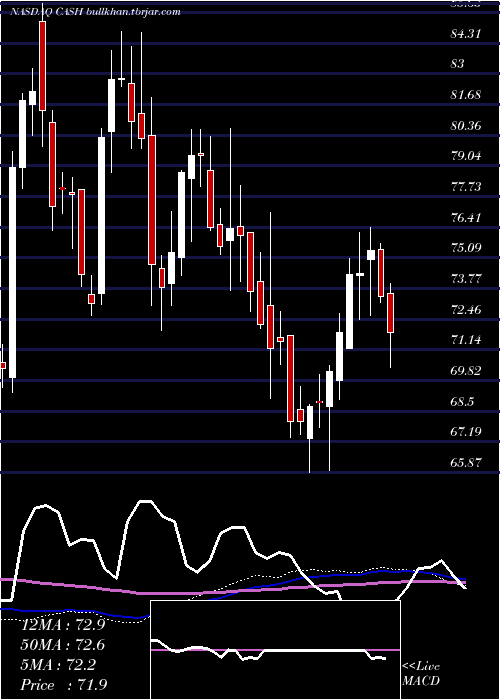Screen dimensions: 500x700
Task: Click the 72.46 price axis label
Action: point(466,310)
